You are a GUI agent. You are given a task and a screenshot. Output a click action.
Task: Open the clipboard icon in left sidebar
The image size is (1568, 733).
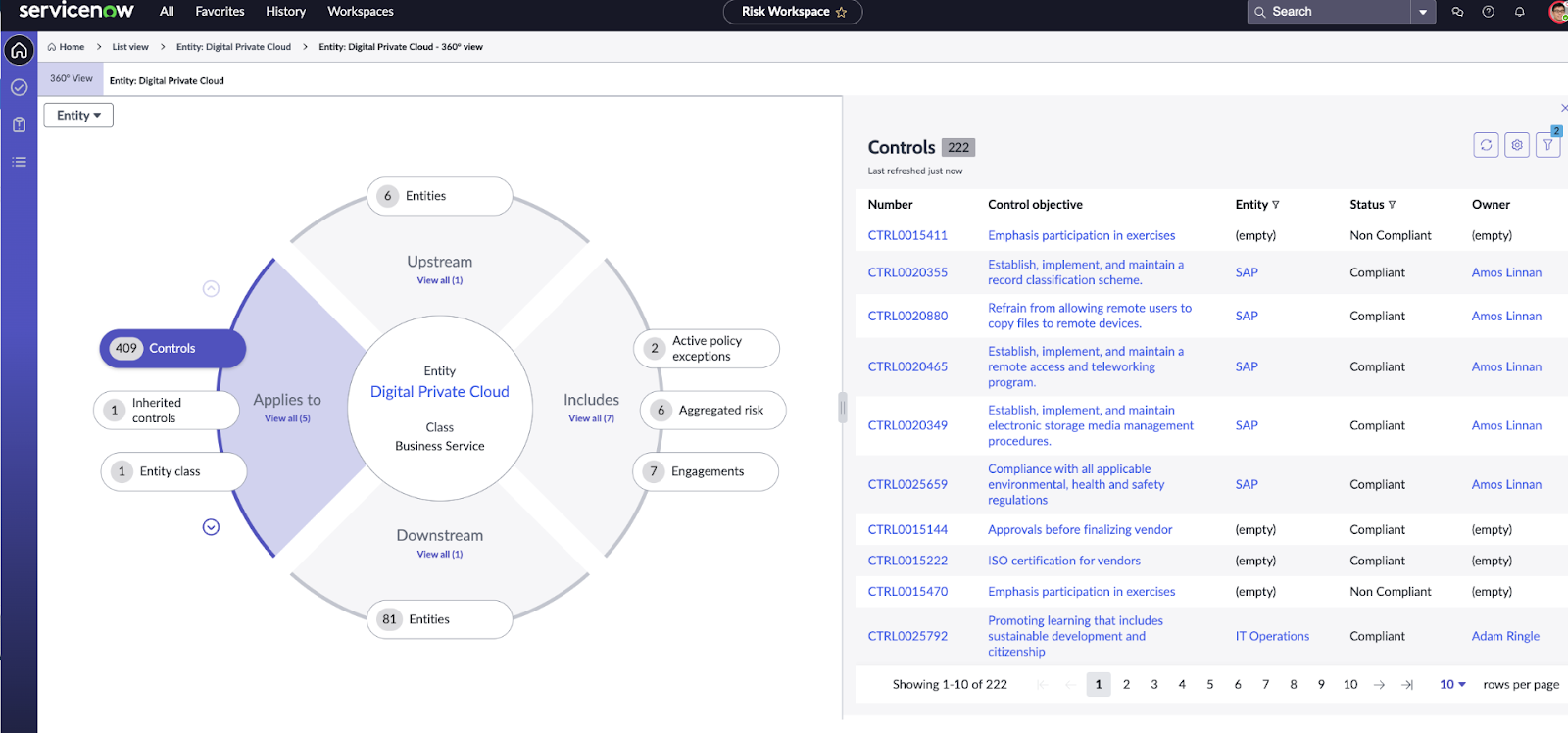(19, 124)
